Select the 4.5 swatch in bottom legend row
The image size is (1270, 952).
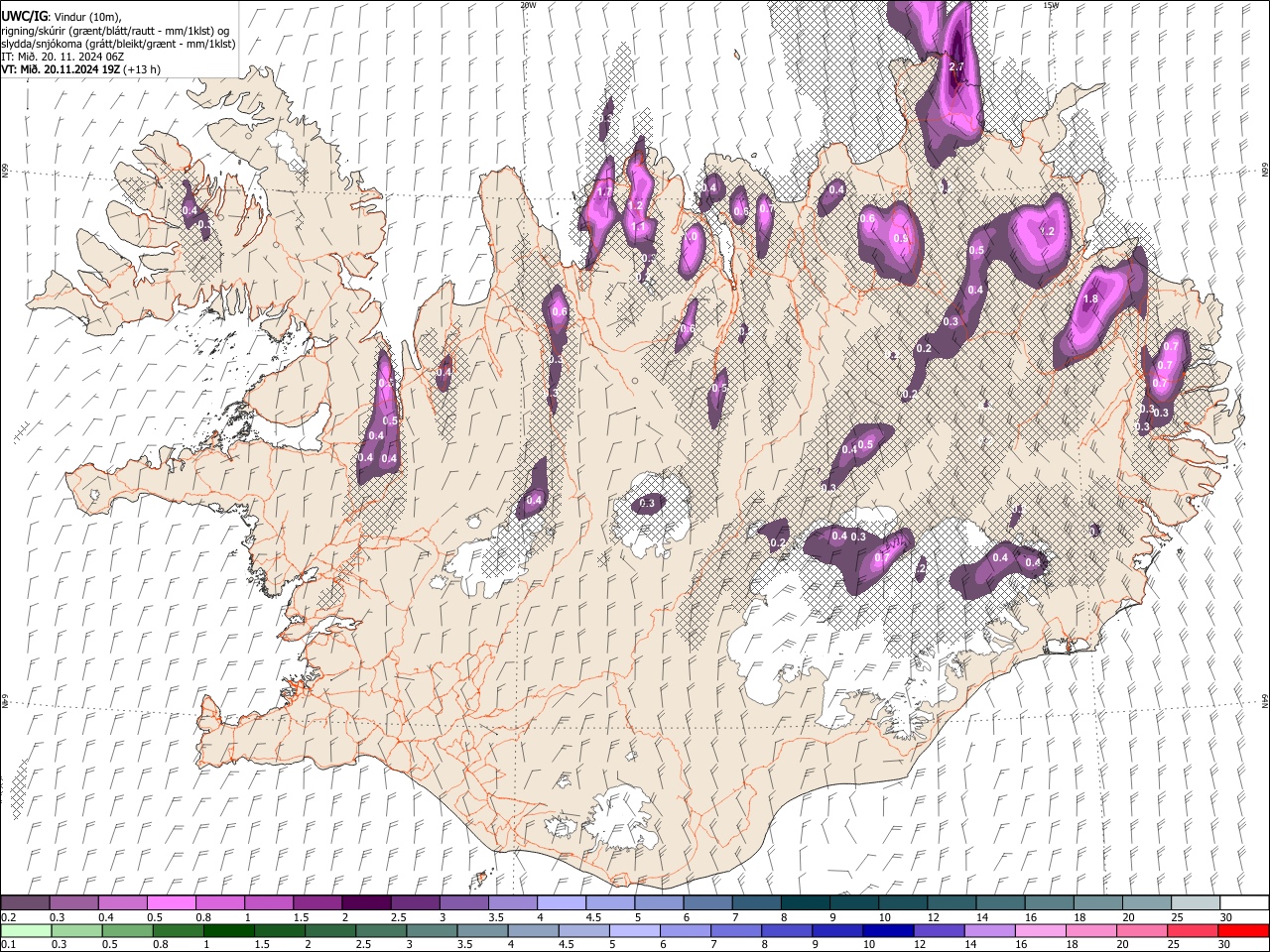tap(583, 930)
